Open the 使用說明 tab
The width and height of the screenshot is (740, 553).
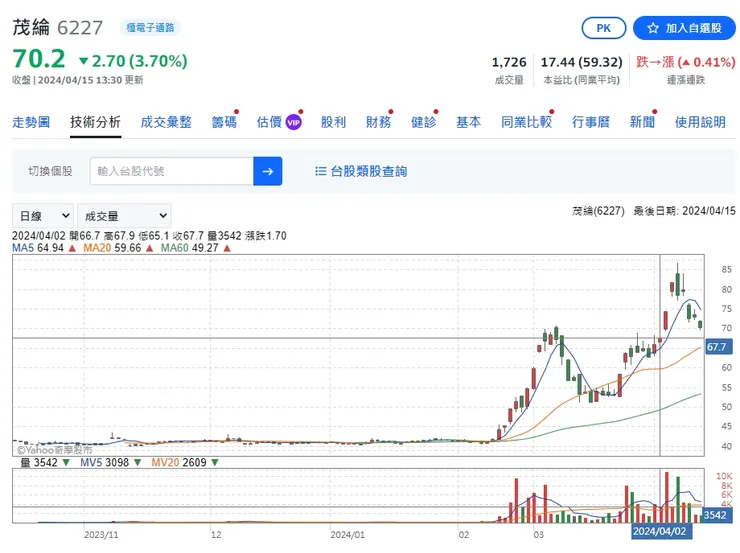pos(700,122)
